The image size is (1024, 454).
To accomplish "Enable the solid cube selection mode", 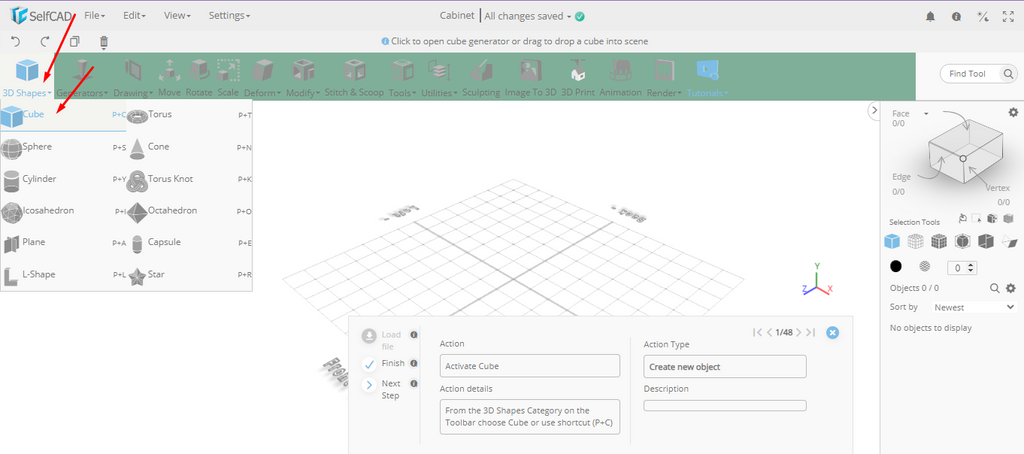I will tap(892, 241).
